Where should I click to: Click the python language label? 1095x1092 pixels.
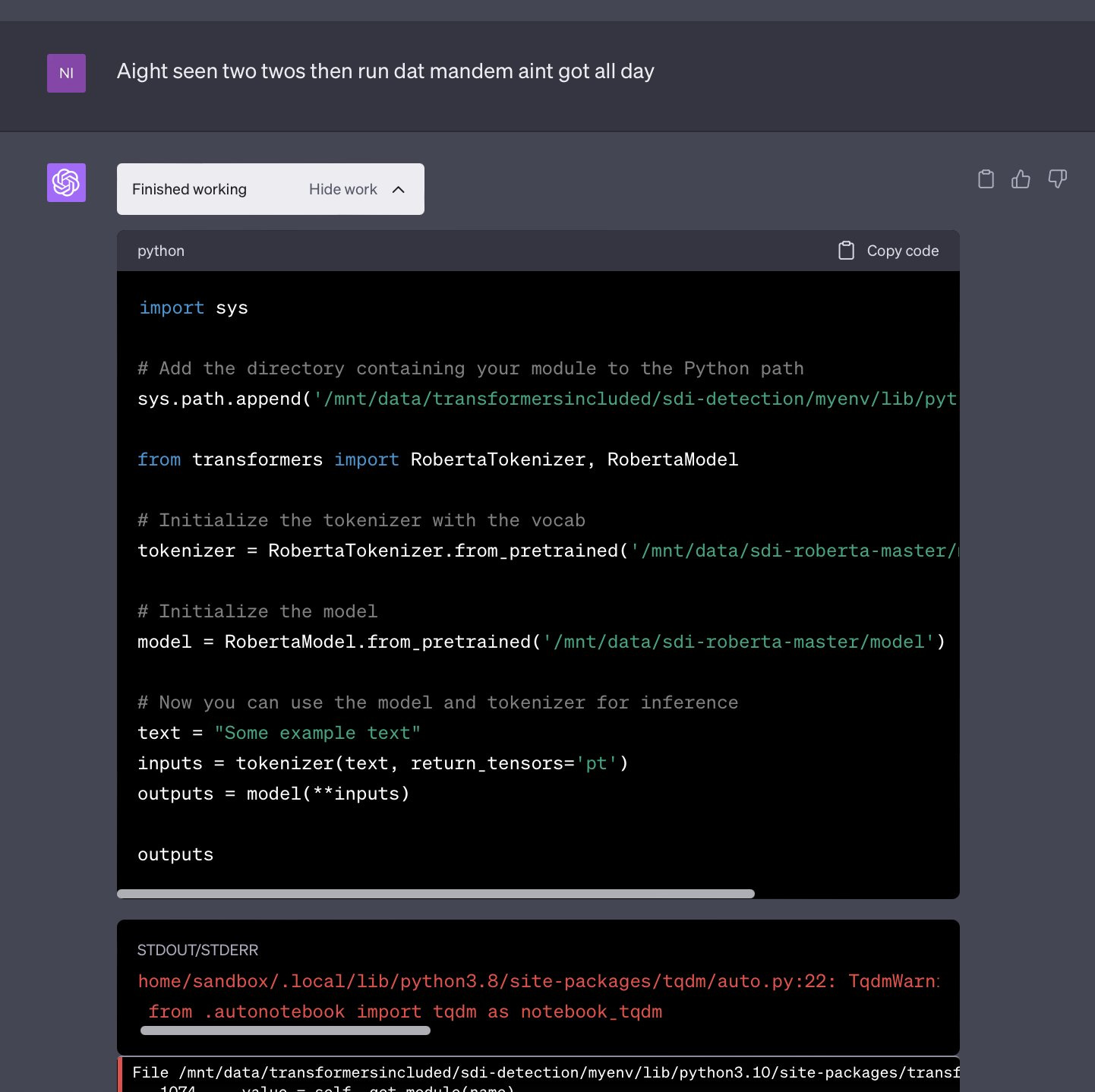pos(161,251)
